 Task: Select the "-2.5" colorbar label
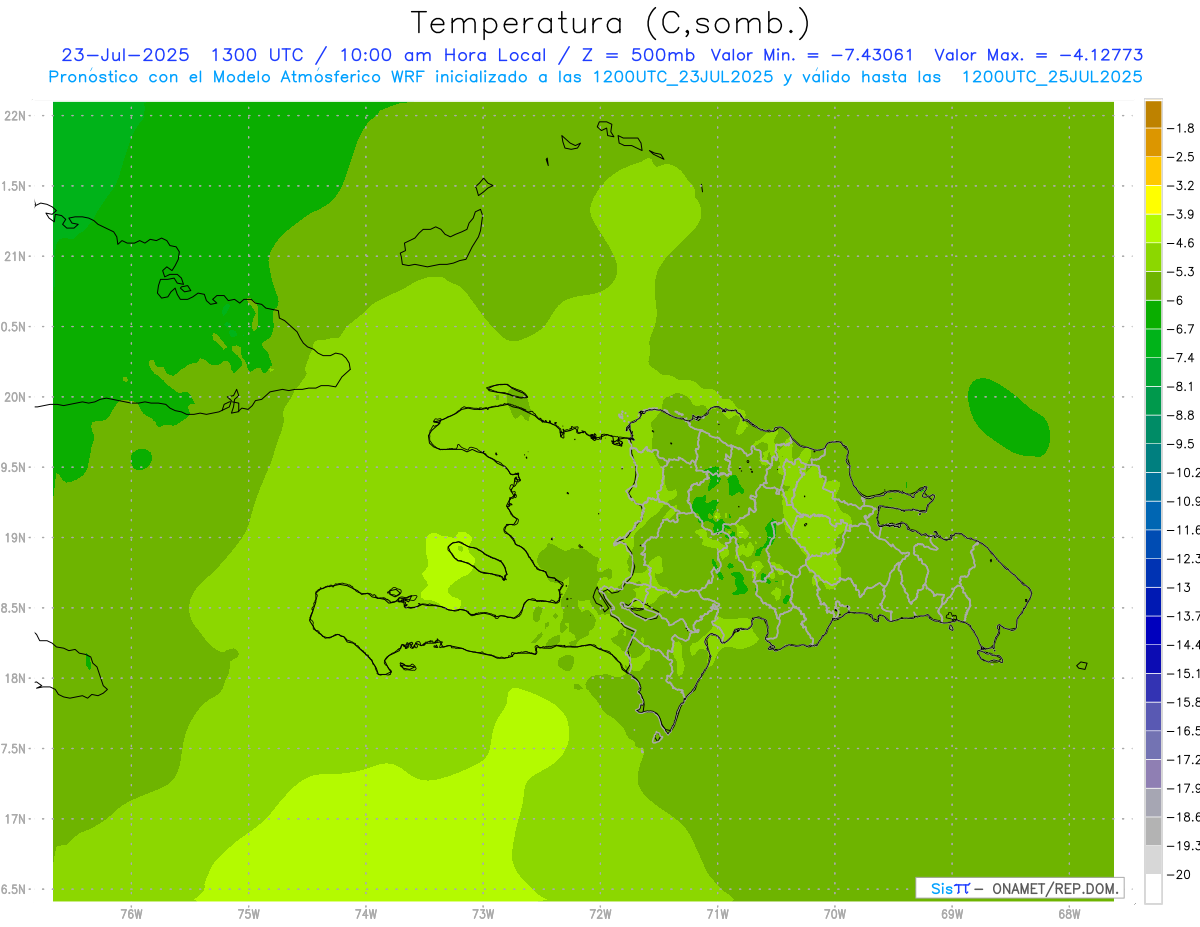(1182, 157)
